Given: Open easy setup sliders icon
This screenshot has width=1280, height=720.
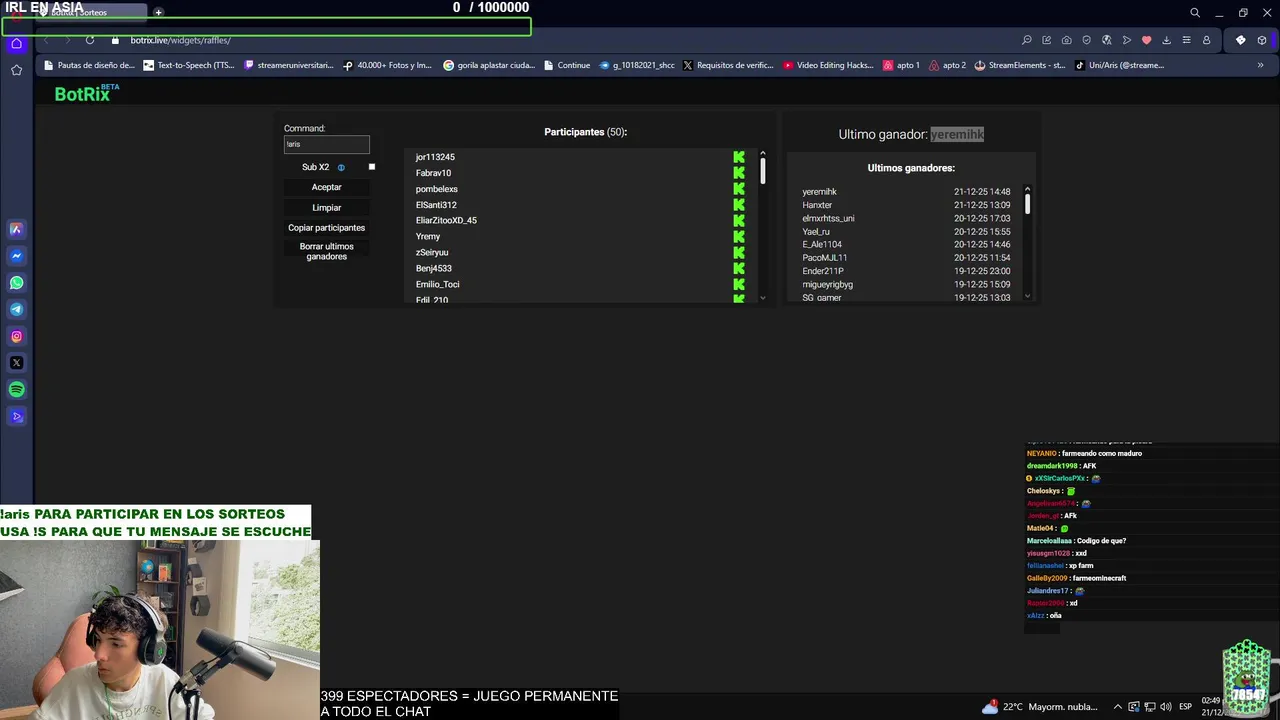Looking at the screenshot, I should [1186, 40].
